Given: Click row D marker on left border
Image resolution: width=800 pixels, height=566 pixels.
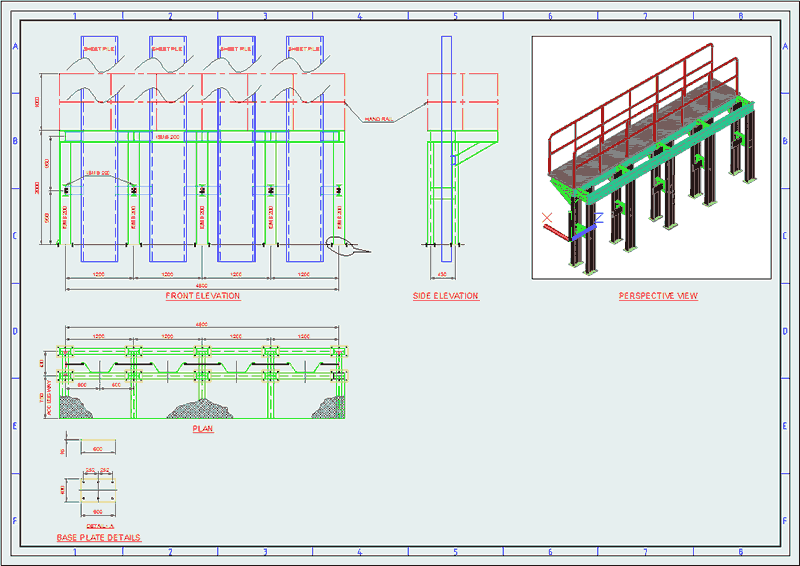Looking at the screenshot, I should (15, 331).
